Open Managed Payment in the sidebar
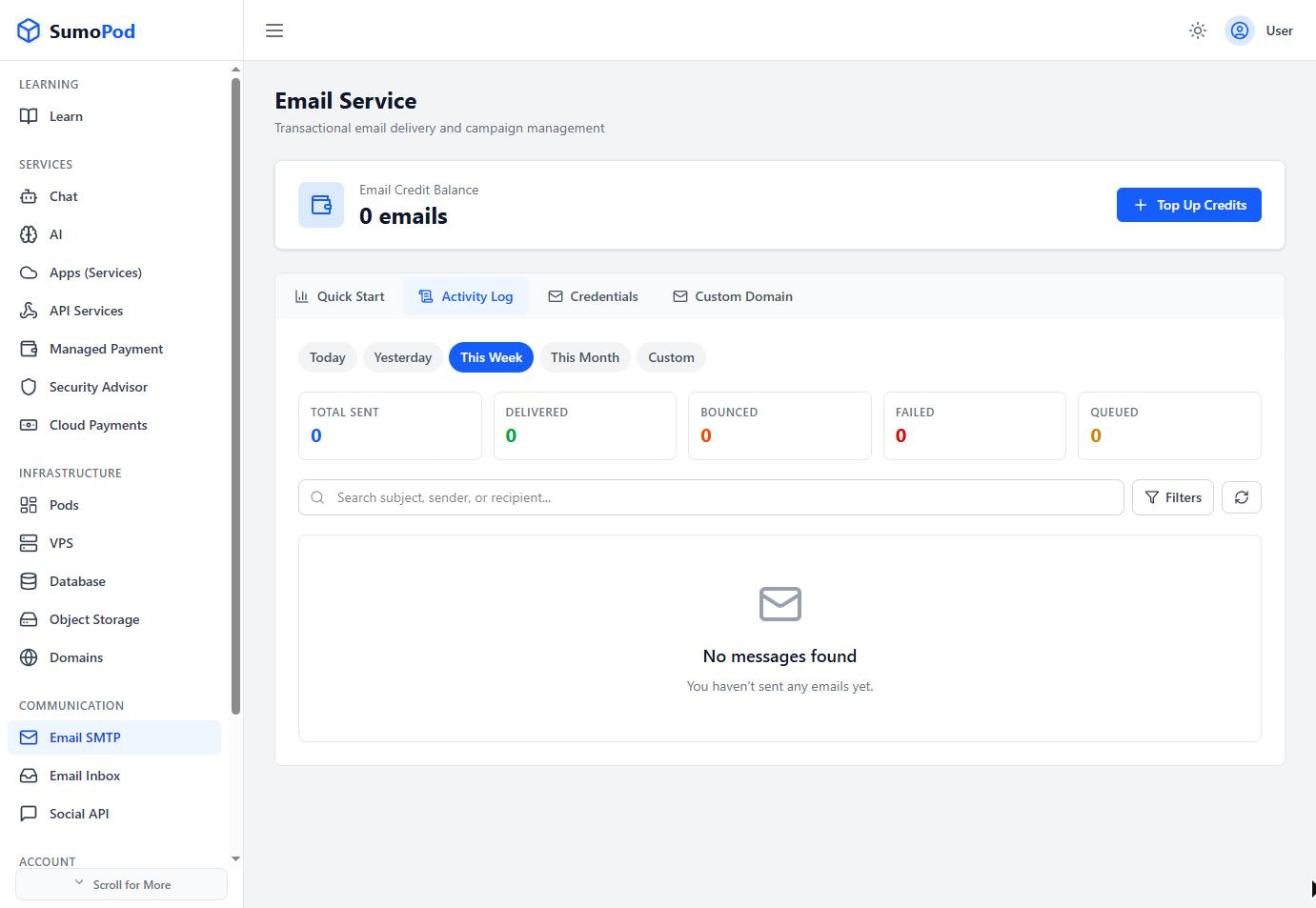This screenshot has width=1316, height=908. coord(114,349)
